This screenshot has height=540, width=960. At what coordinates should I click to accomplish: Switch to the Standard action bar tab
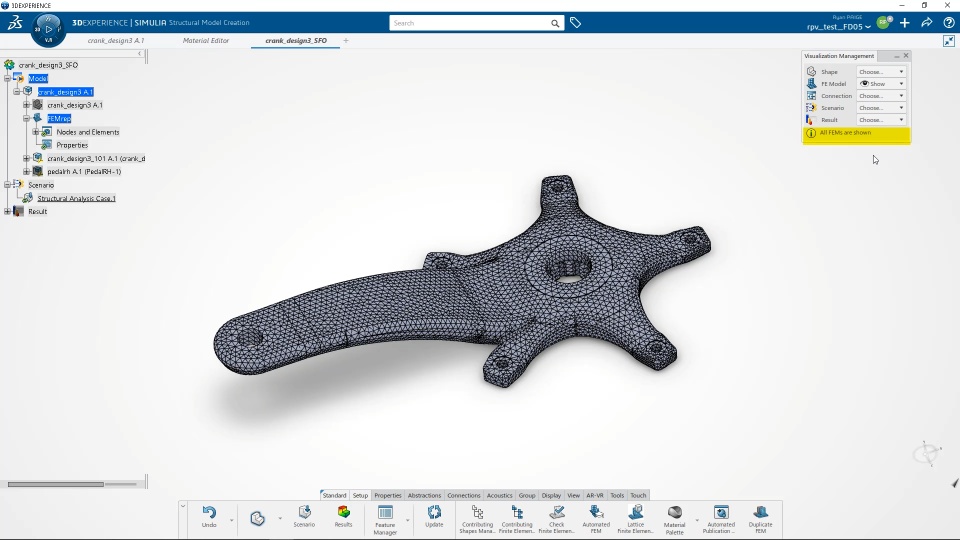pos(334,495)
